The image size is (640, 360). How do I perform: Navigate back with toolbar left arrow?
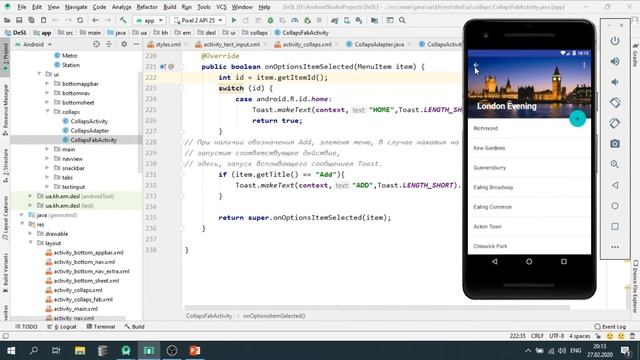[x=95, y=20]
